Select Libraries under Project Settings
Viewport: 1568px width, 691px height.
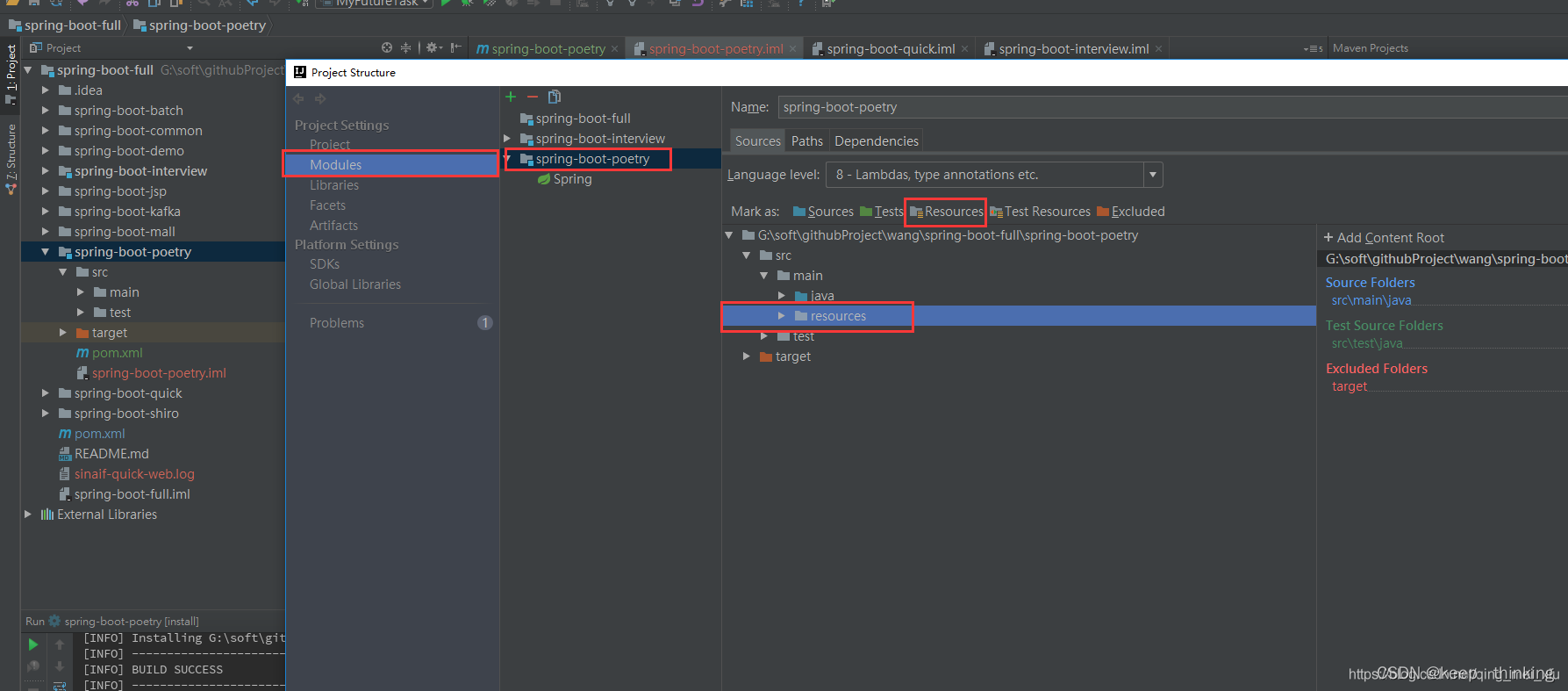click(334, 185)
